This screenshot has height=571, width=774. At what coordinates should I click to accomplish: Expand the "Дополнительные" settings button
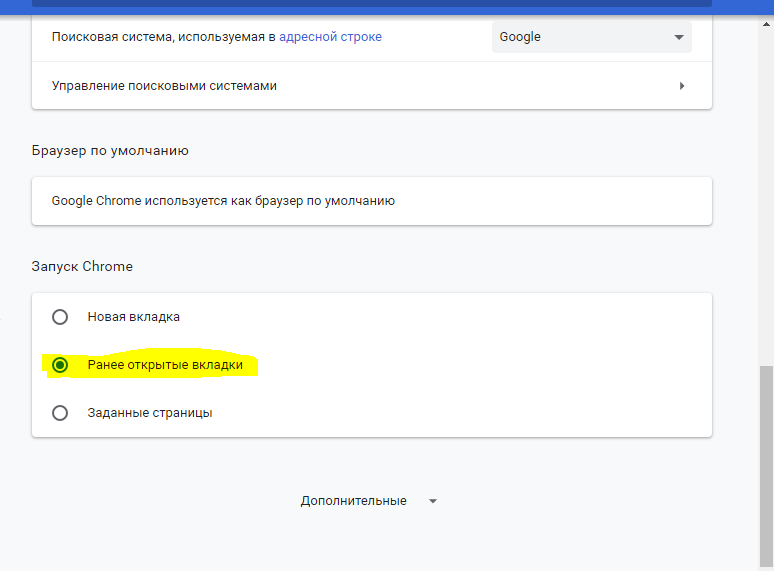click(354, 501)
